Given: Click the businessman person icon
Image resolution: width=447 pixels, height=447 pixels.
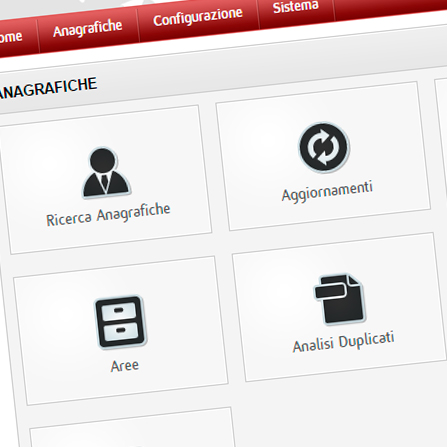Looking at the screenshot, I should pos(106,172).
